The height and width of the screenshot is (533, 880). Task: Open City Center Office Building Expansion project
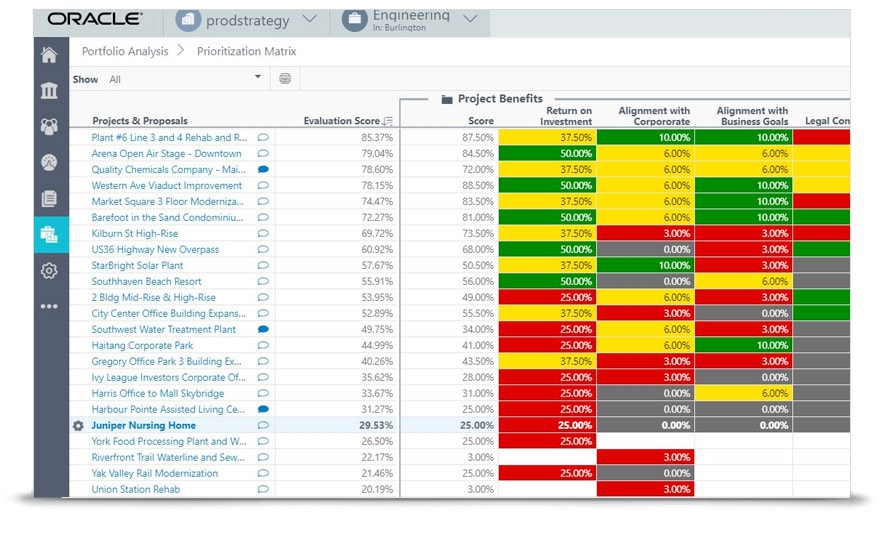point(168,314)
